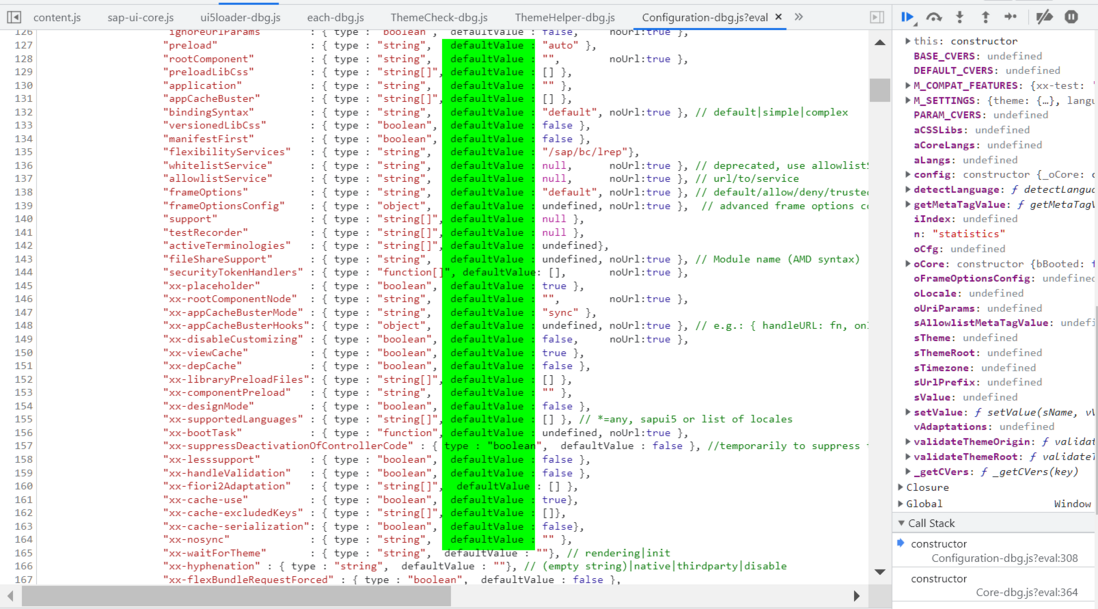Set breakpoint on line number 144
The image size is (1098, 609).
(x=24, y=272)
